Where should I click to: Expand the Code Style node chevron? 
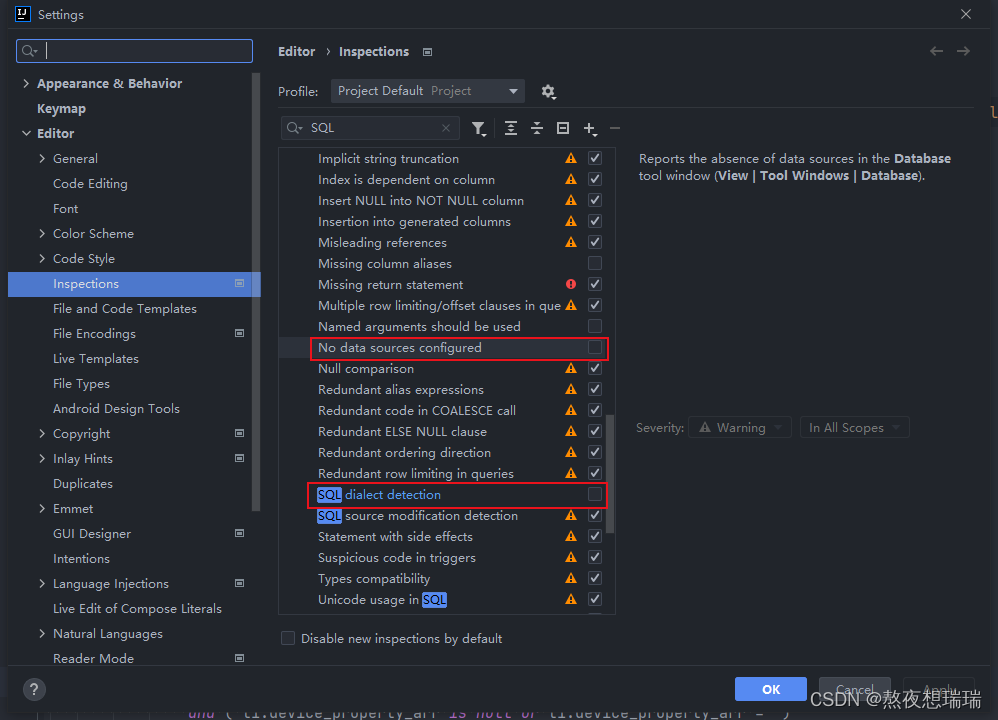(x=42, y=258)
